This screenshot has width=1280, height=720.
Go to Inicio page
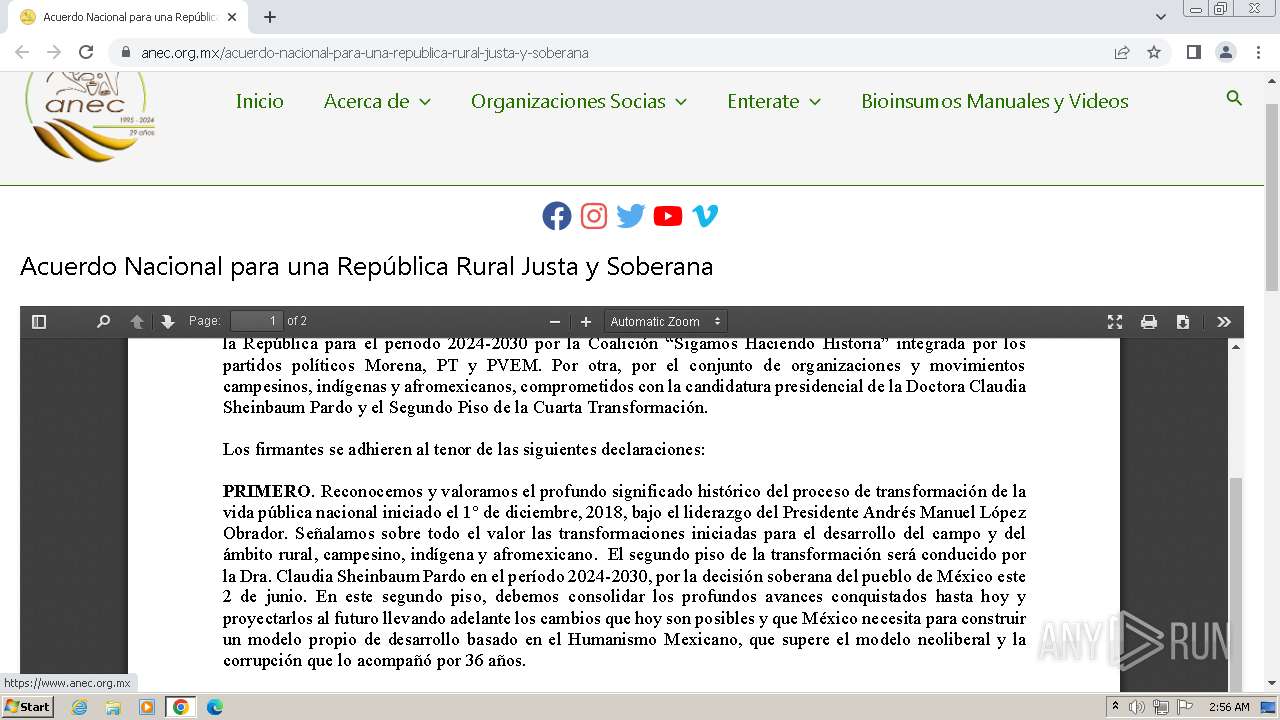pos(260,101)
